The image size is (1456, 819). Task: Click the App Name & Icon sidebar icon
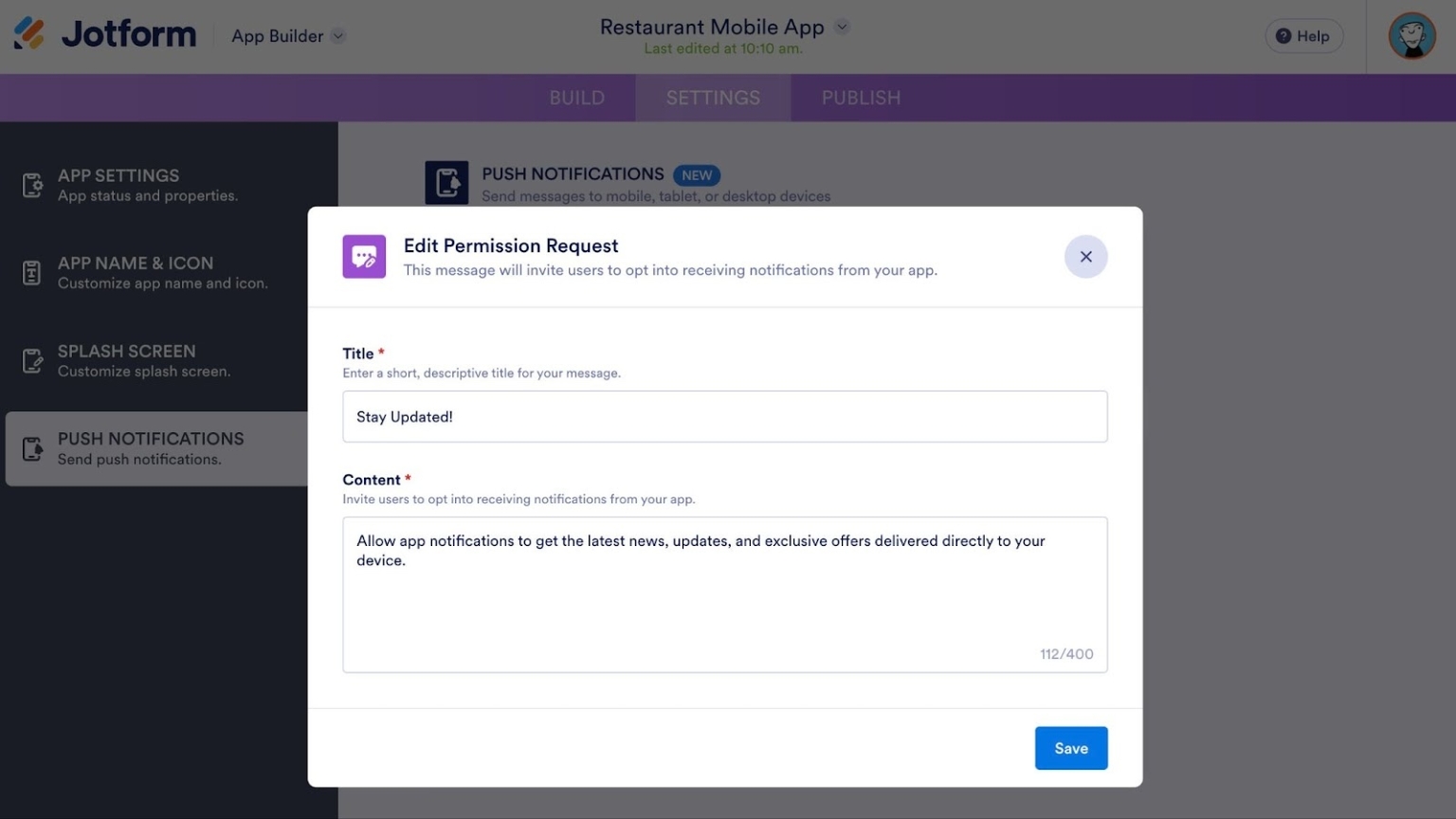30,272
